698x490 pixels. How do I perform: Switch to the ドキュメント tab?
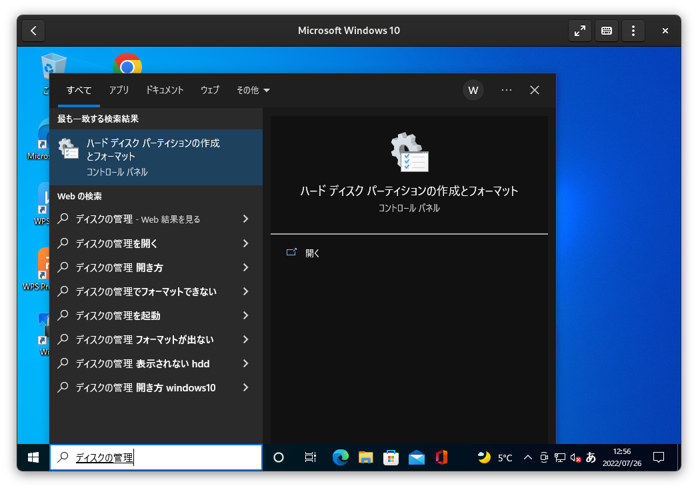(164, 90)
